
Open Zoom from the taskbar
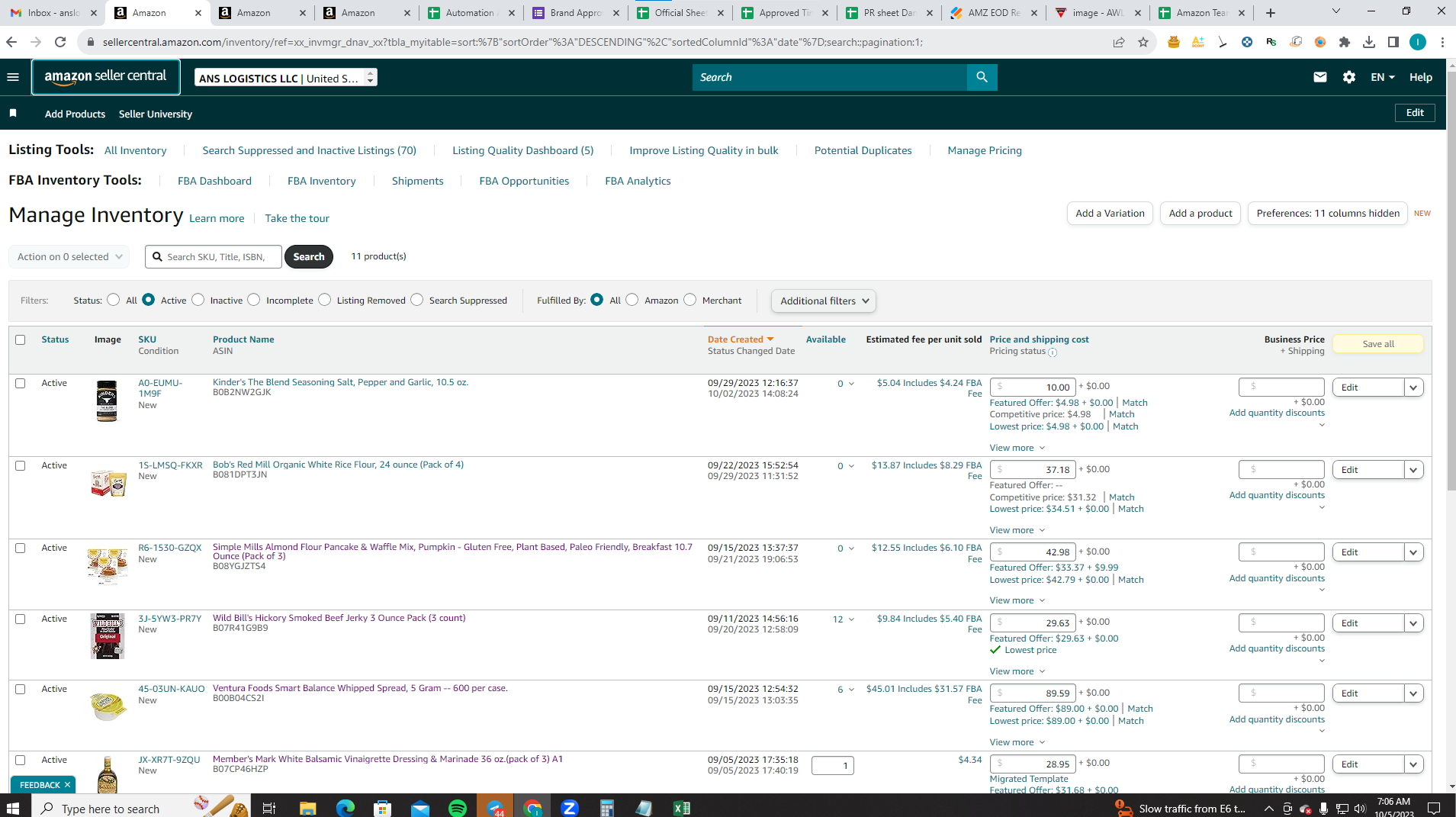(x=570, y=808)
